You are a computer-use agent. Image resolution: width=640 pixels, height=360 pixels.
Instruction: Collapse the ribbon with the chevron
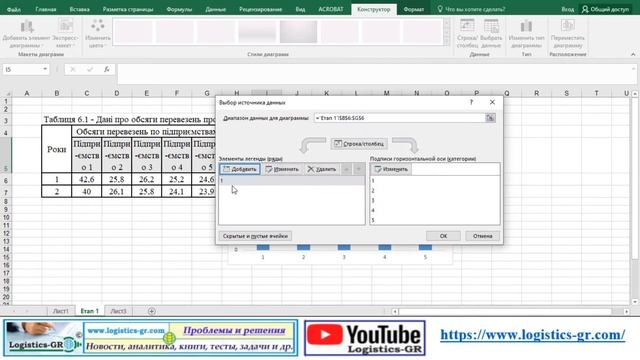(x=633, y=54)
